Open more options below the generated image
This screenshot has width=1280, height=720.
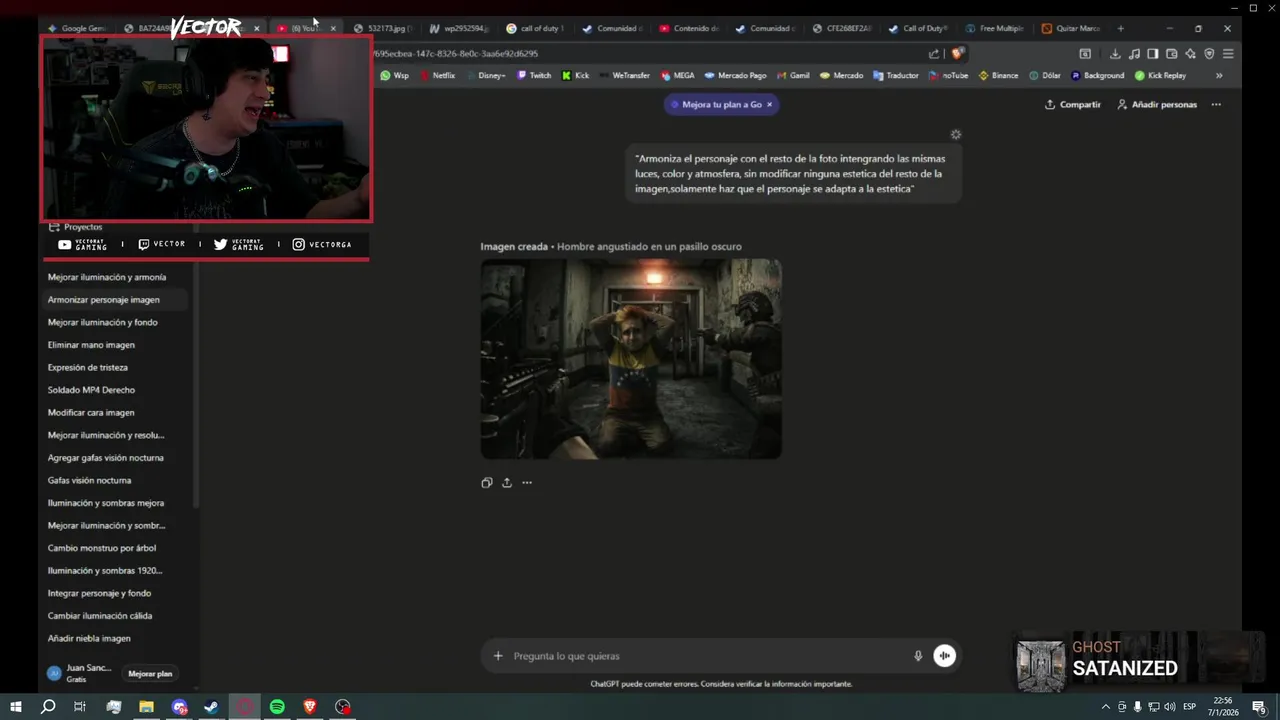click(527, 483)
